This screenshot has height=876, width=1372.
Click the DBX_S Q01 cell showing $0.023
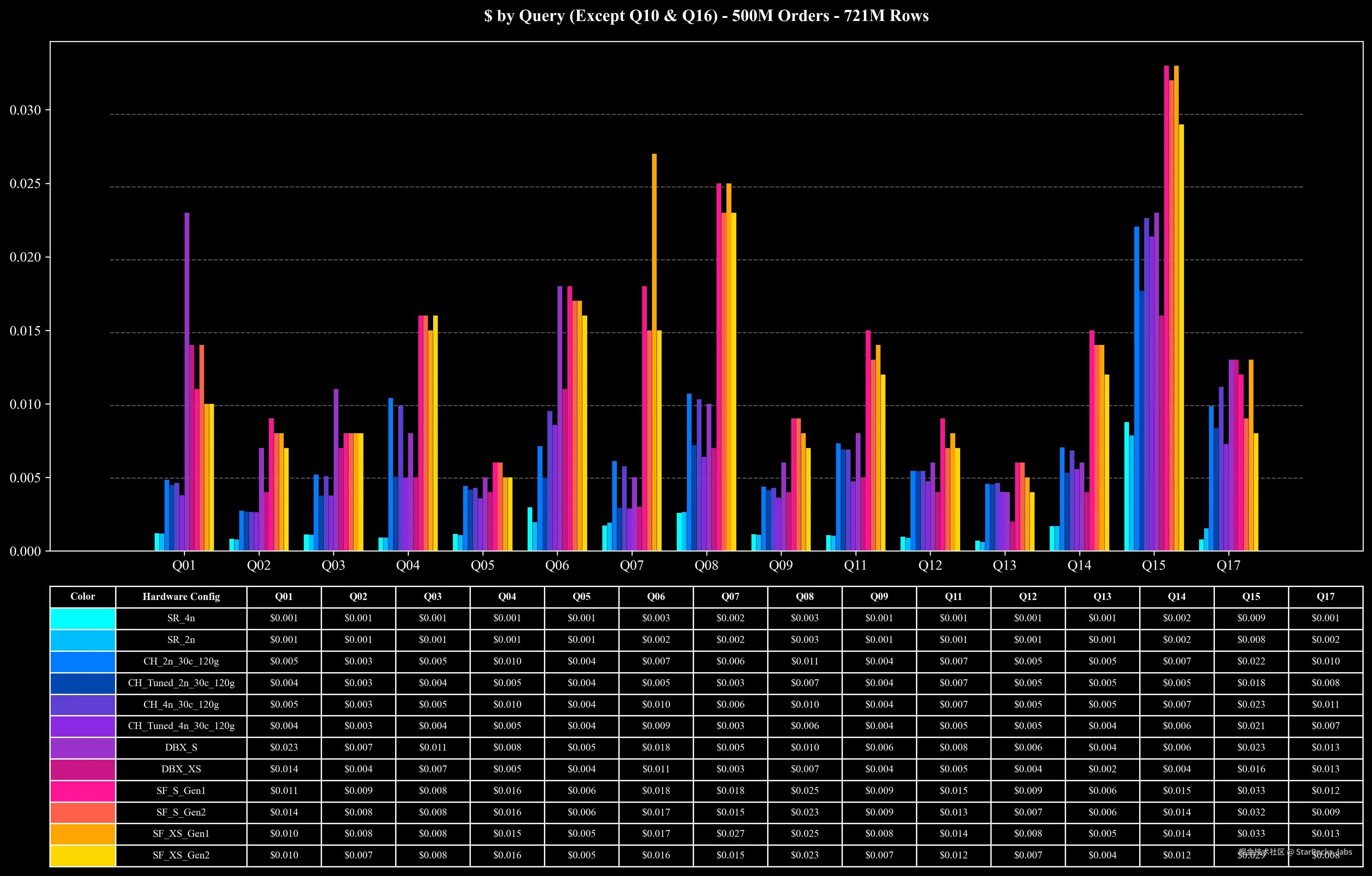pos(284,748)
